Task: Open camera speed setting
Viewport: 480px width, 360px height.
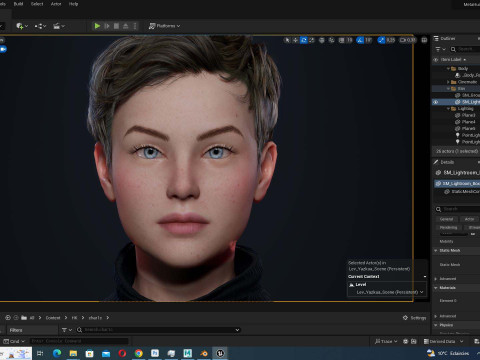Action: pyautogui.click(x=408, y=40)
